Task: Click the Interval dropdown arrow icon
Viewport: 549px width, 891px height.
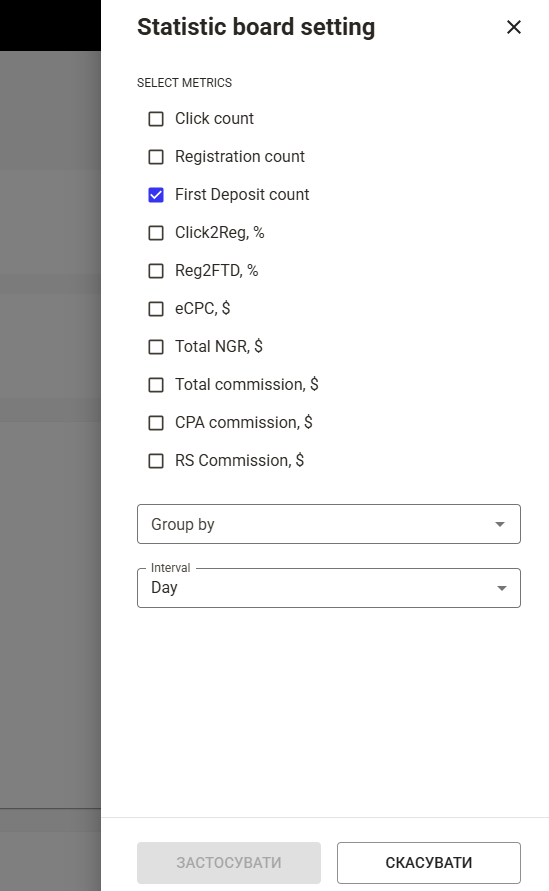Action: tap(501, 588)
